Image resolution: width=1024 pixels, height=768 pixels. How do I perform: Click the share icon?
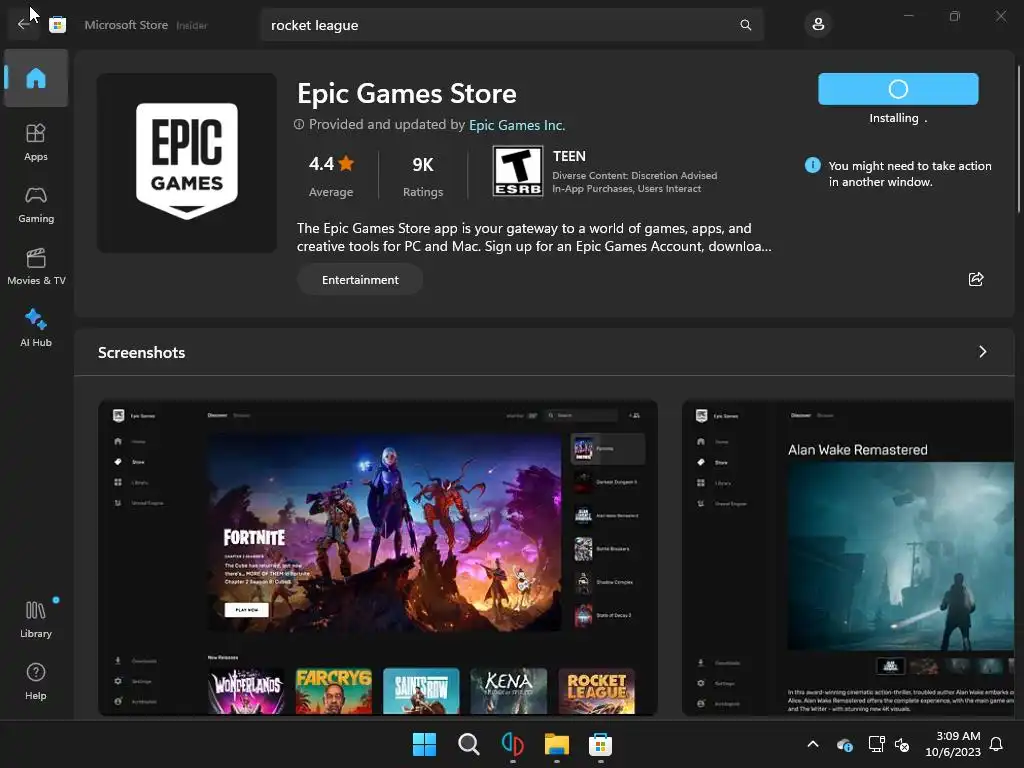tap(976, 280)
